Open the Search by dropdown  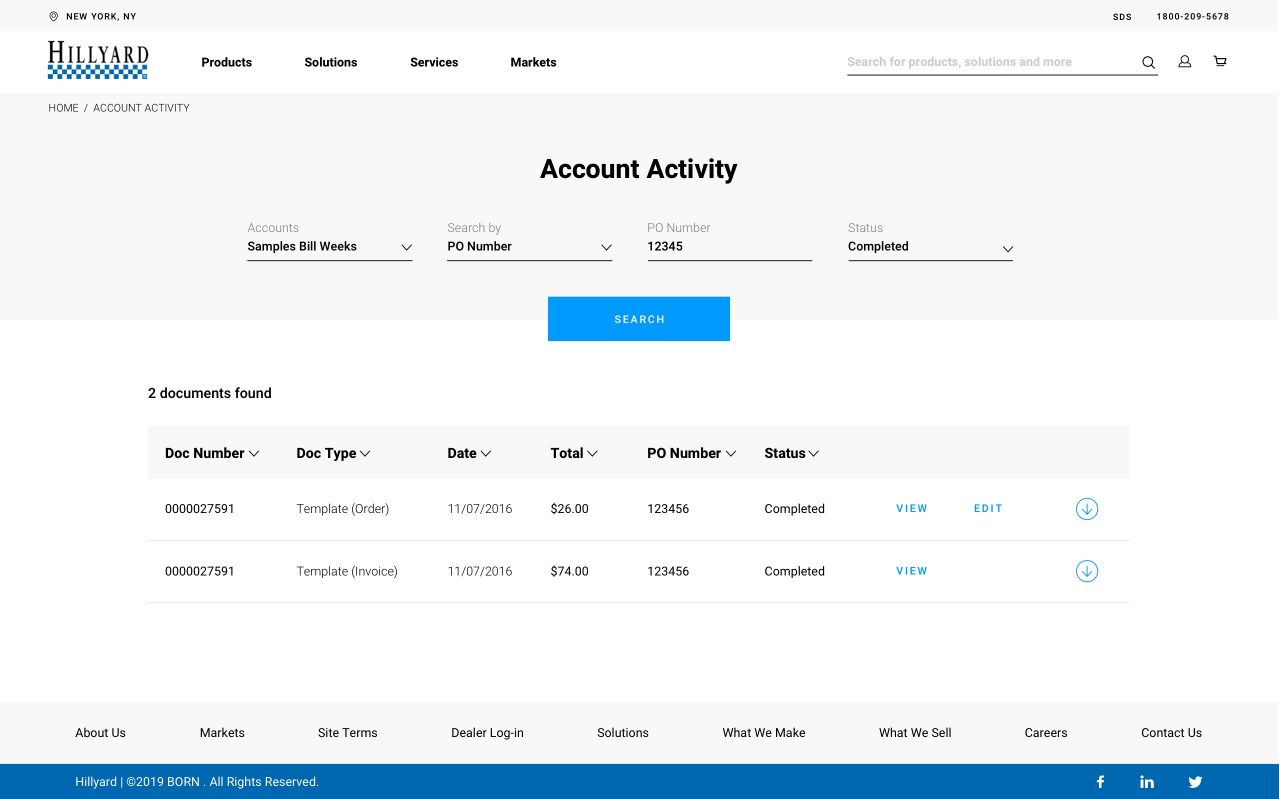pyautogui.click(x=530, y=247)
